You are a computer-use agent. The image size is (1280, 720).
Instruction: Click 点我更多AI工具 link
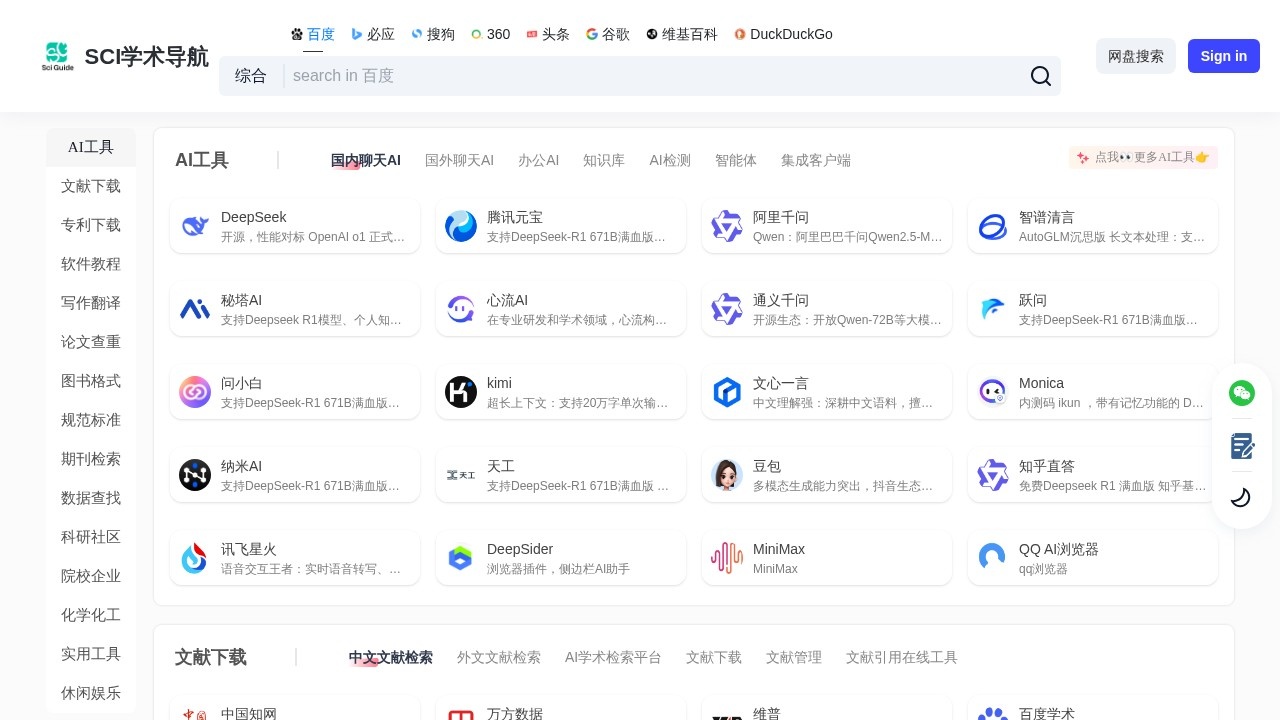coord(1143,157)
